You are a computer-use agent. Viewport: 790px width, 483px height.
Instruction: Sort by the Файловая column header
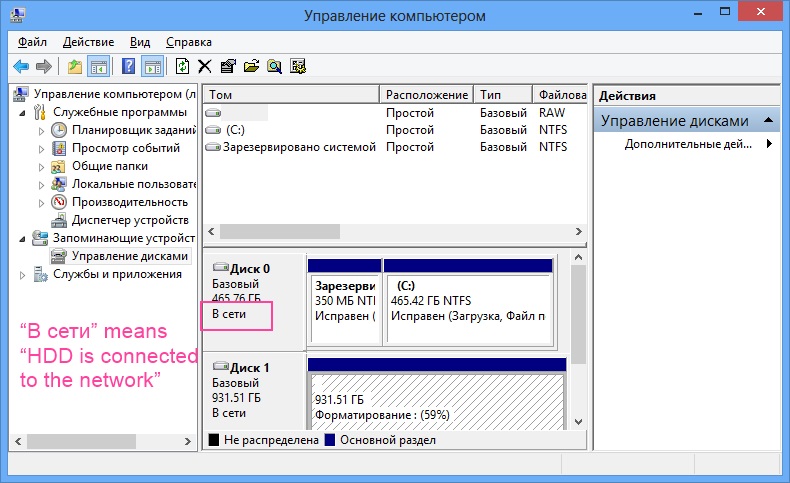point(560,95)
